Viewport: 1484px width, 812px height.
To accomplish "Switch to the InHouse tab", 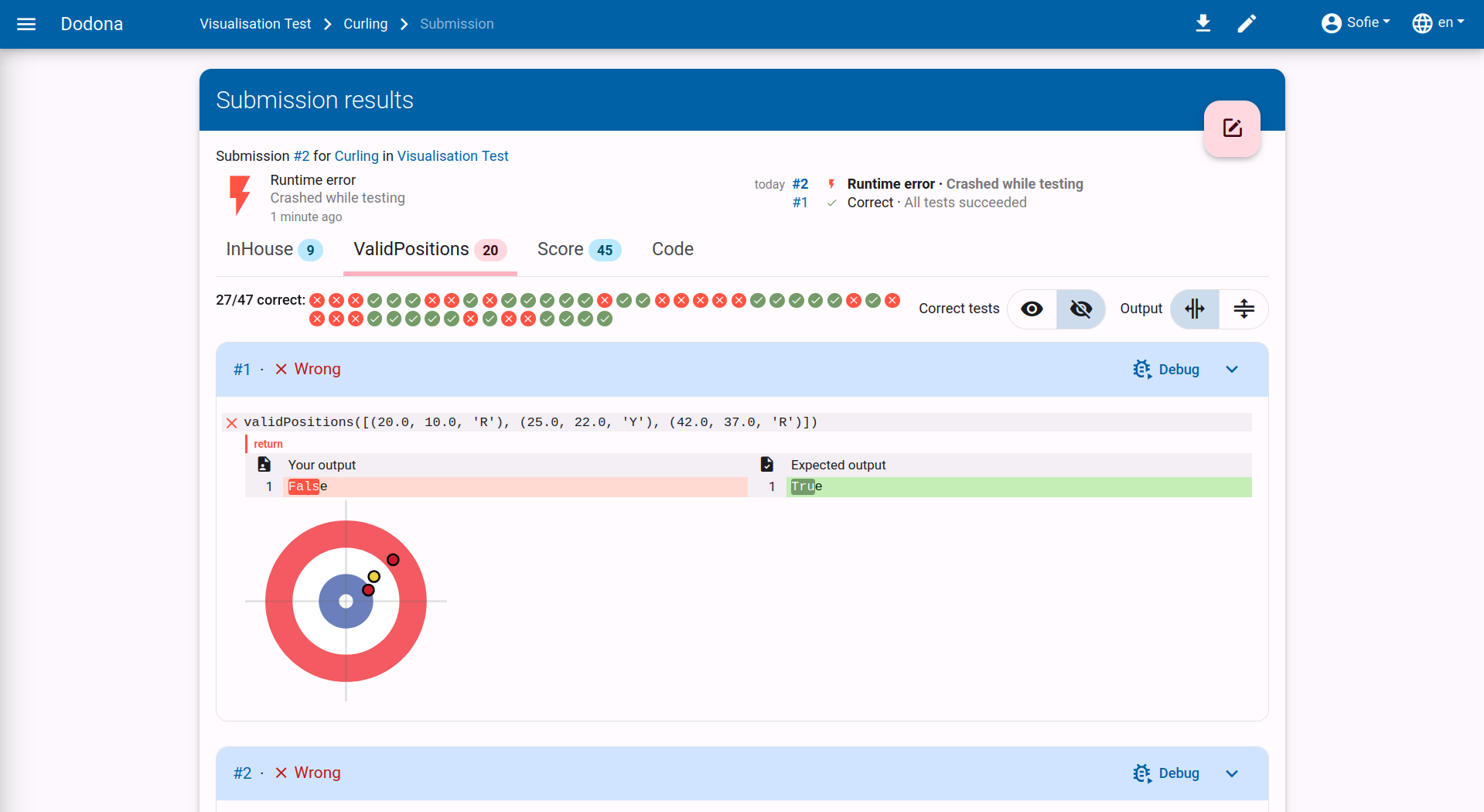I will (x=274, y=249).
